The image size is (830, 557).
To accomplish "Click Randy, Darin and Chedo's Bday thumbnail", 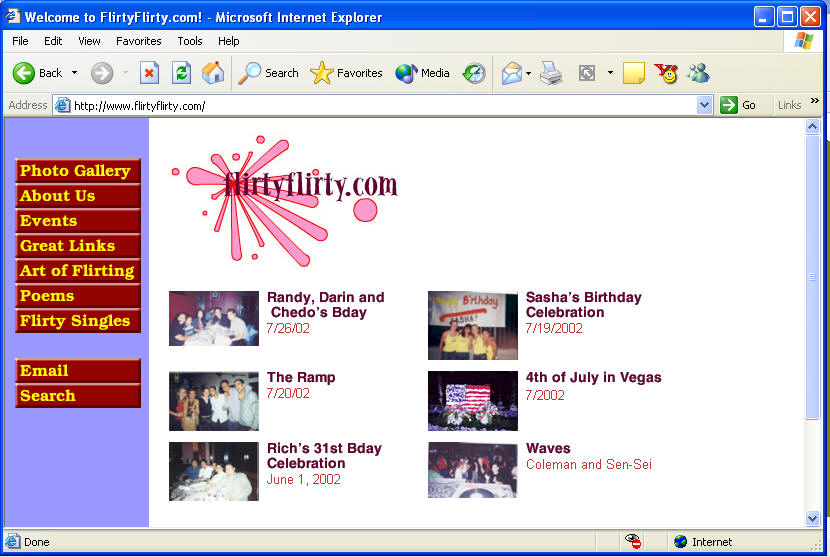I will pyautogui.click(x=214, y=318).
